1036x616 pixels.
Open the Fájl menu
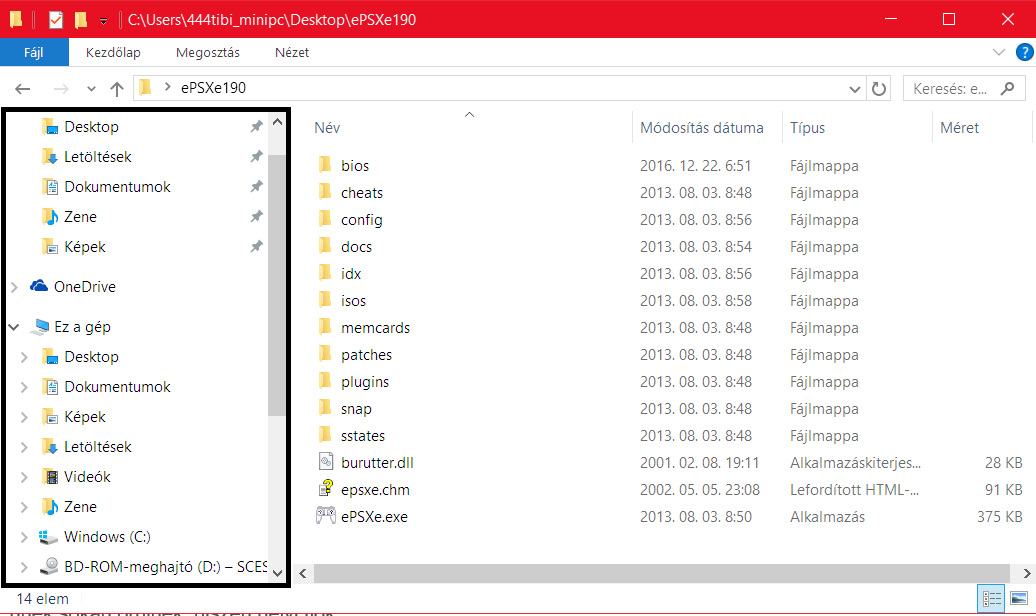(x=34, y=52)
